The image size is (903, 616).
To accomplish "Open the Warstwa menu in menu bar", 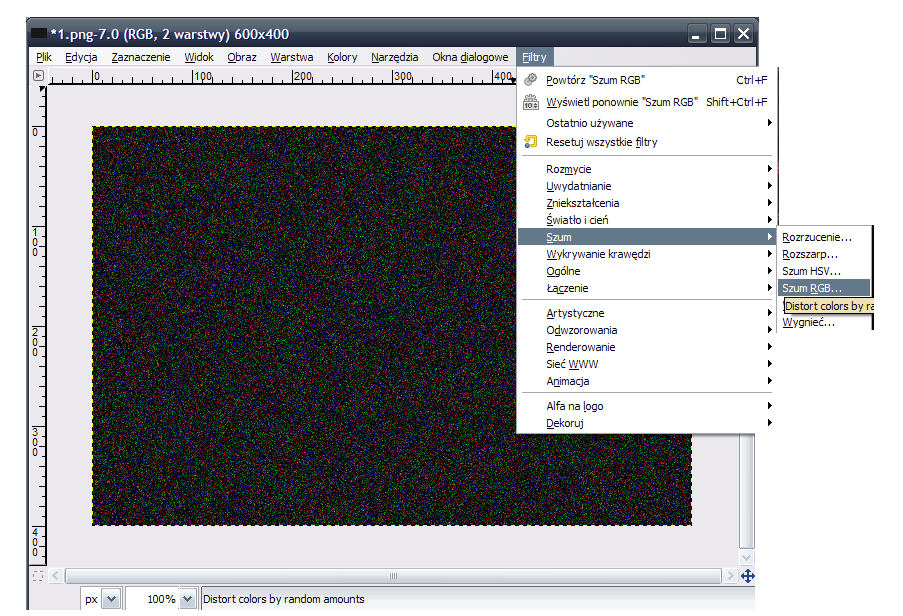I will tap(291, 57).
